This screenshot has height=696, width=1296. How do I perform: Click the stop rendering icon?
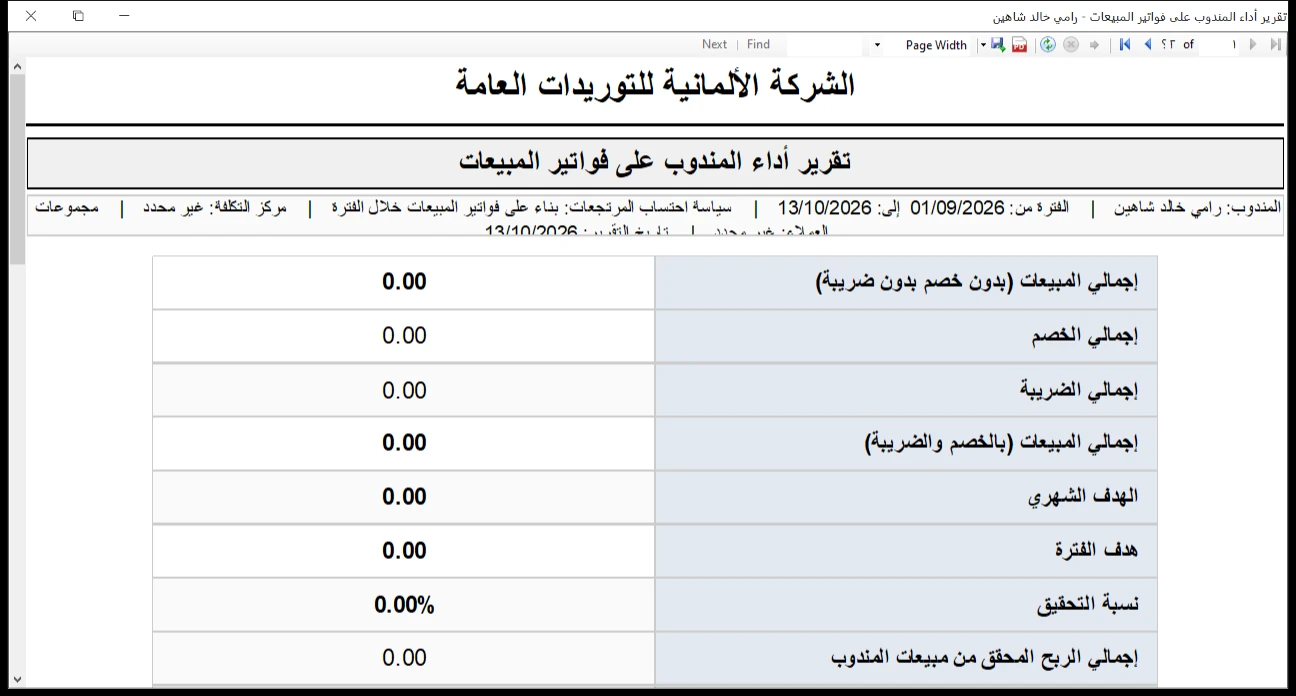[1071, 45]
